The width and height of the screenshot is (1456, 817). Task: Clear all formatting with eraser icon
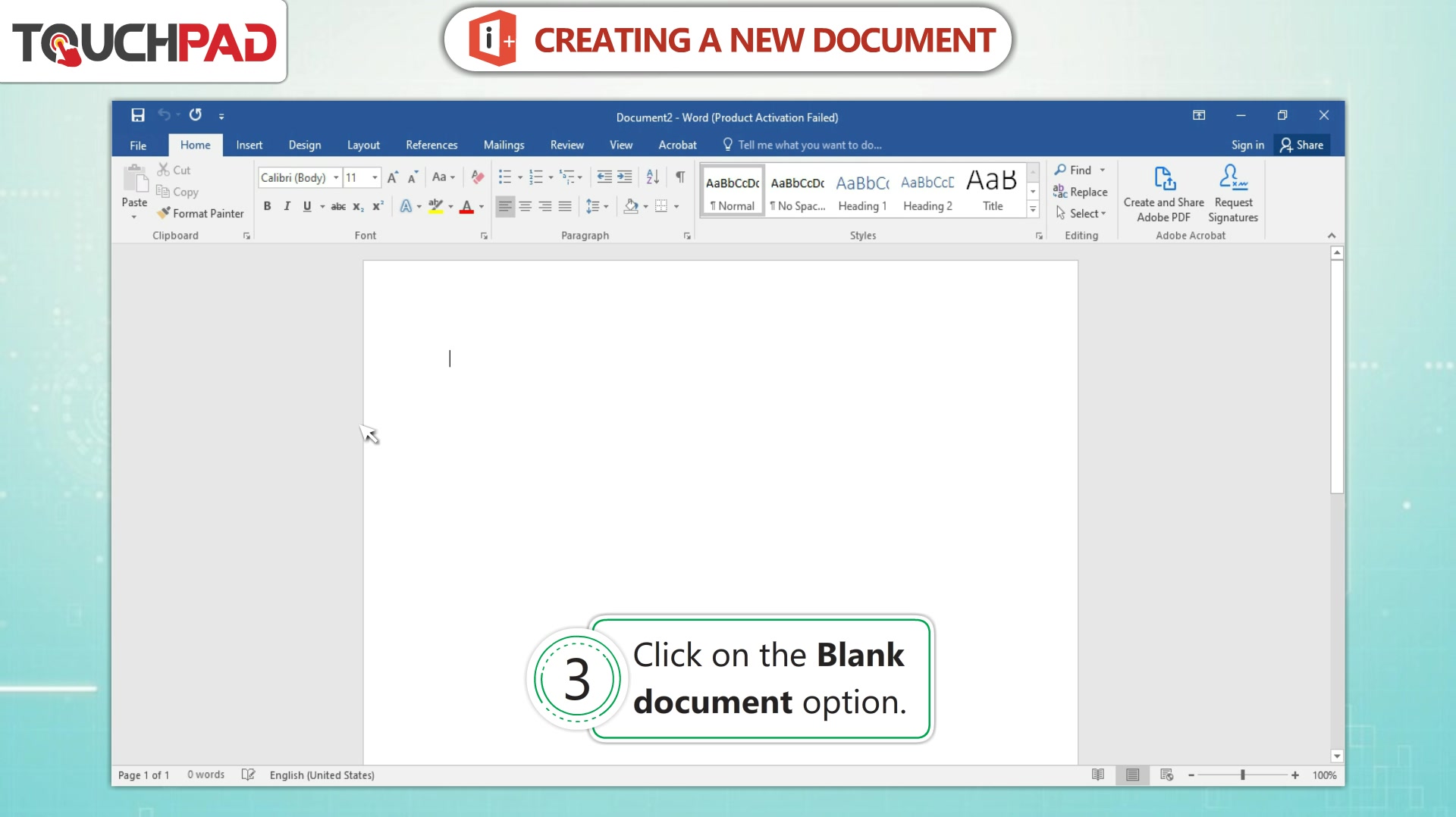(x=477, y=177)
